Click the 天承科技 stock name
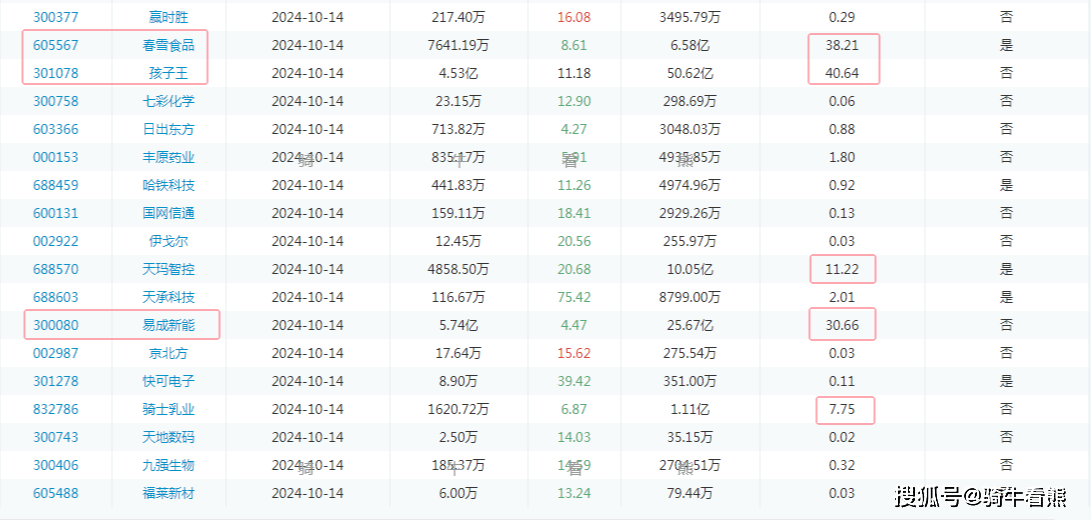 pyautogui.click(x=168, y=297)
